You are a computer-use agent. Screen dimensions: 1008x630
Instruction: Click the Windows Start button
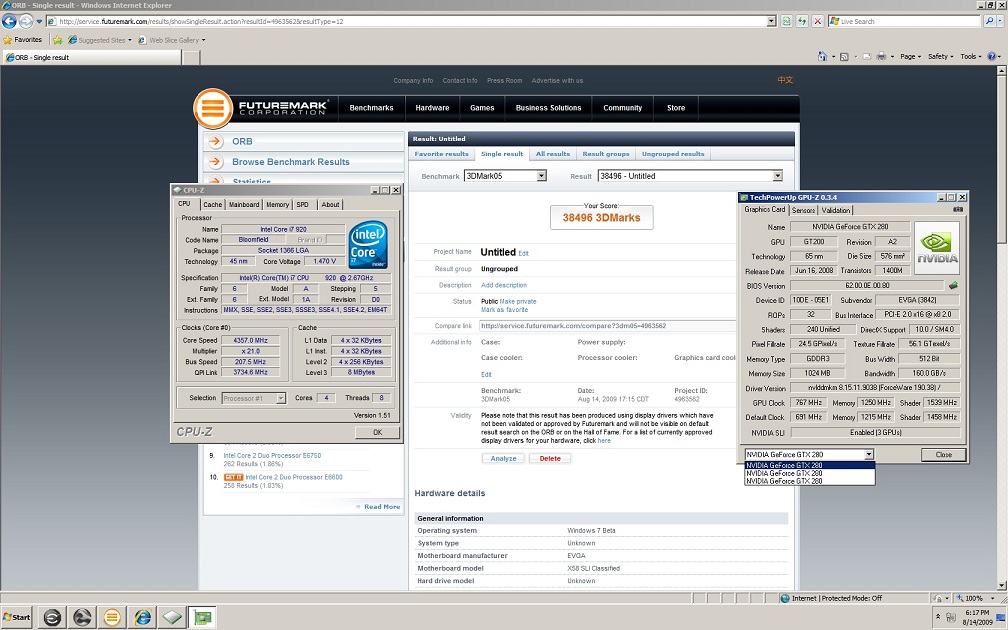[17, 617]
